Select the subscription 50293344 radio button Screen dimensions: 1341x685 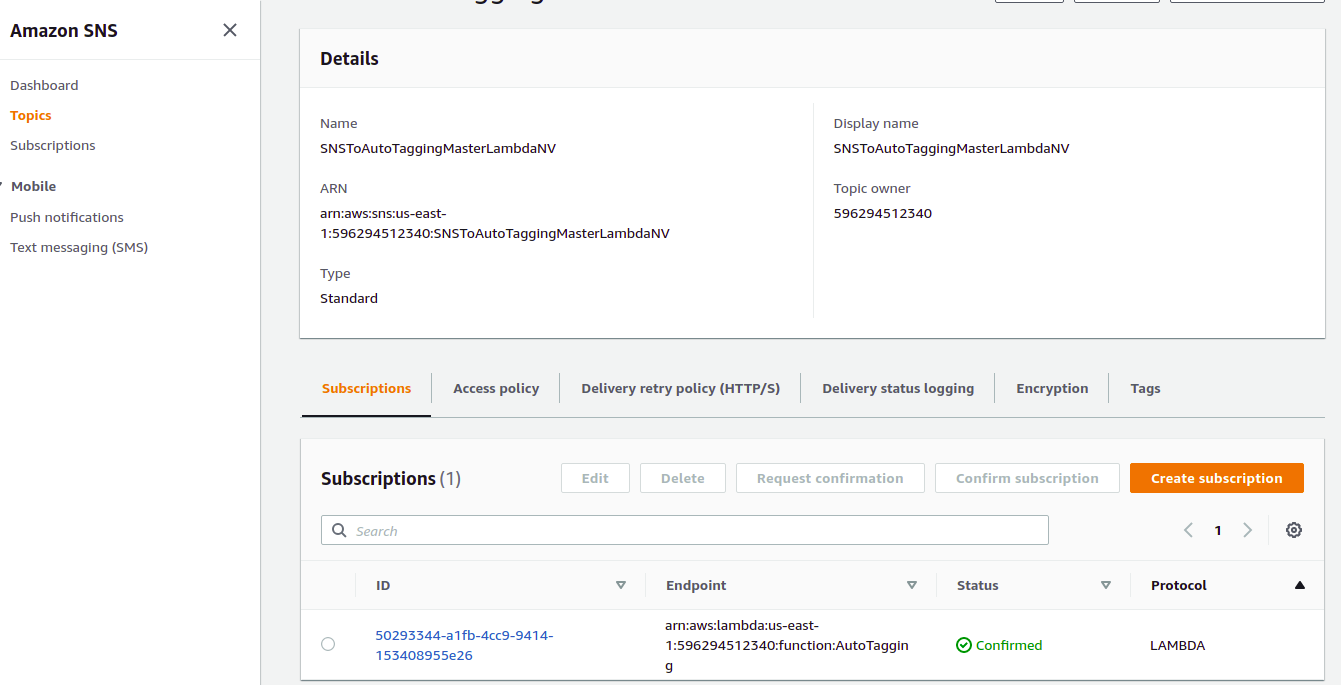point(328,644)
